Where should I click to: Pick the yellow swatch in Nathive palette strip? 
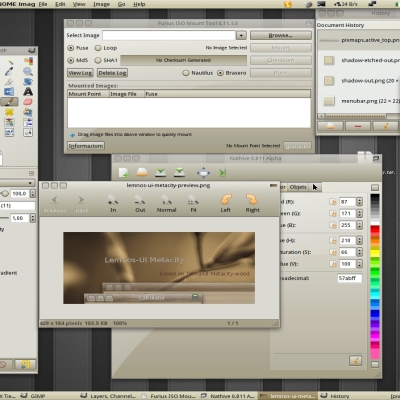[375, 253]
